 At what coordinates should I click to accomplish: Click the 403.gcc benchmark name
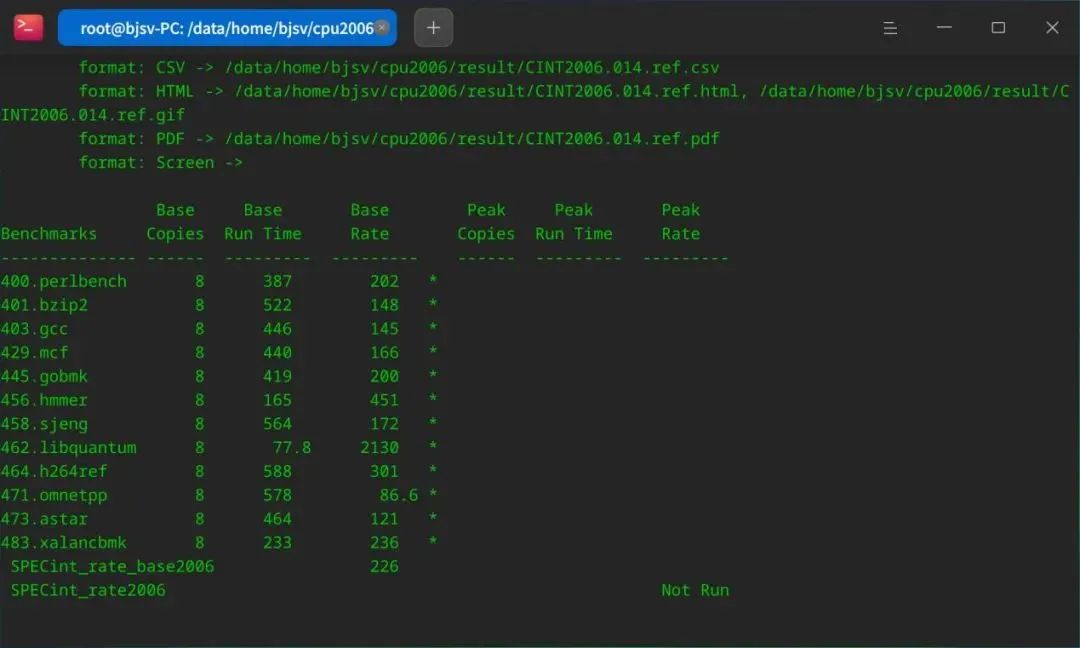tap(34, 328)
